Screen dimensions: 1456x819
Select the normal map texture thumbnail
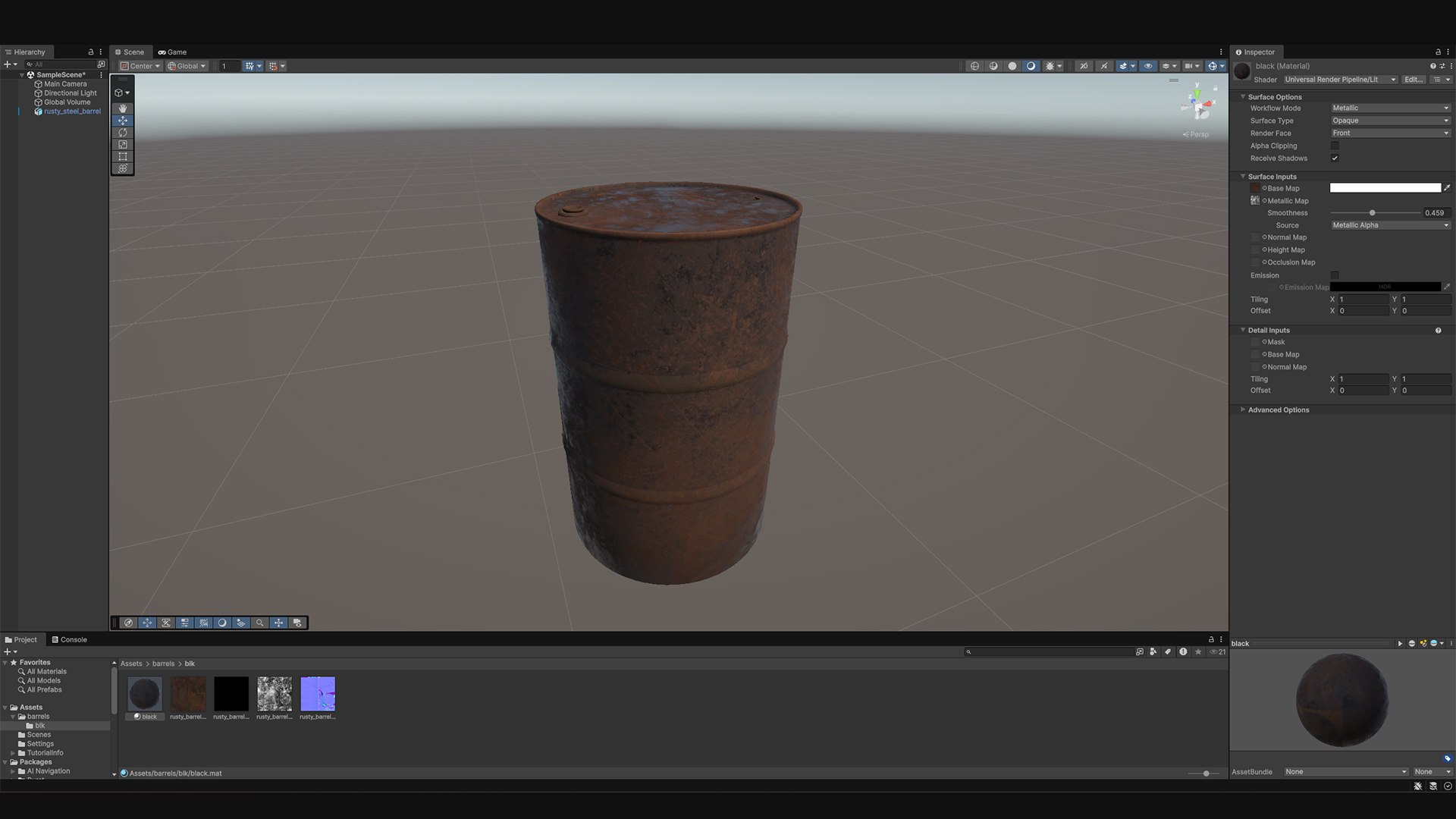click(318, 694)
